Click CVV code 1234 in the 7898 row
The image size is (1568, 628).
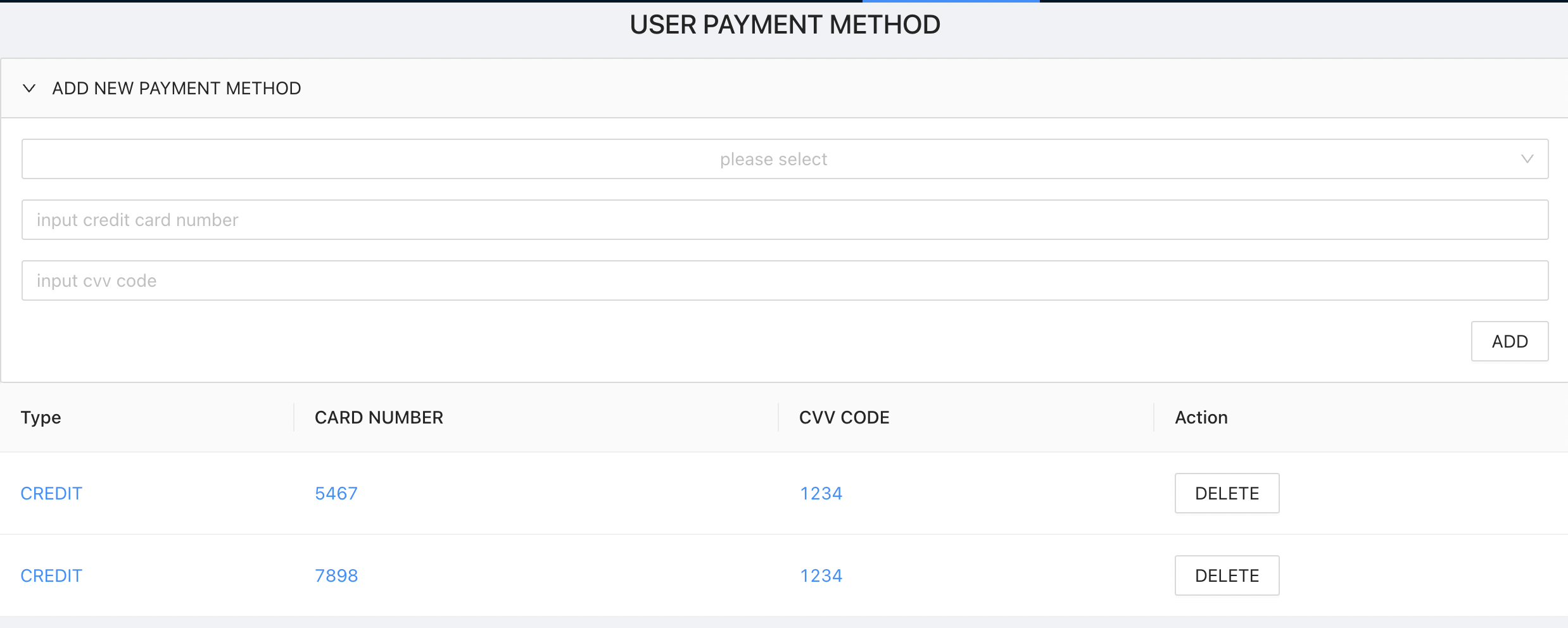click(821, 575)
